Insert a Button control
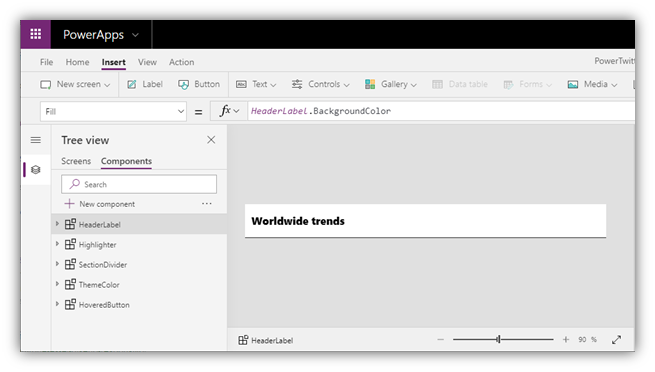The height and width of the screenshot is (372, 655). click(x=207, y=84)
